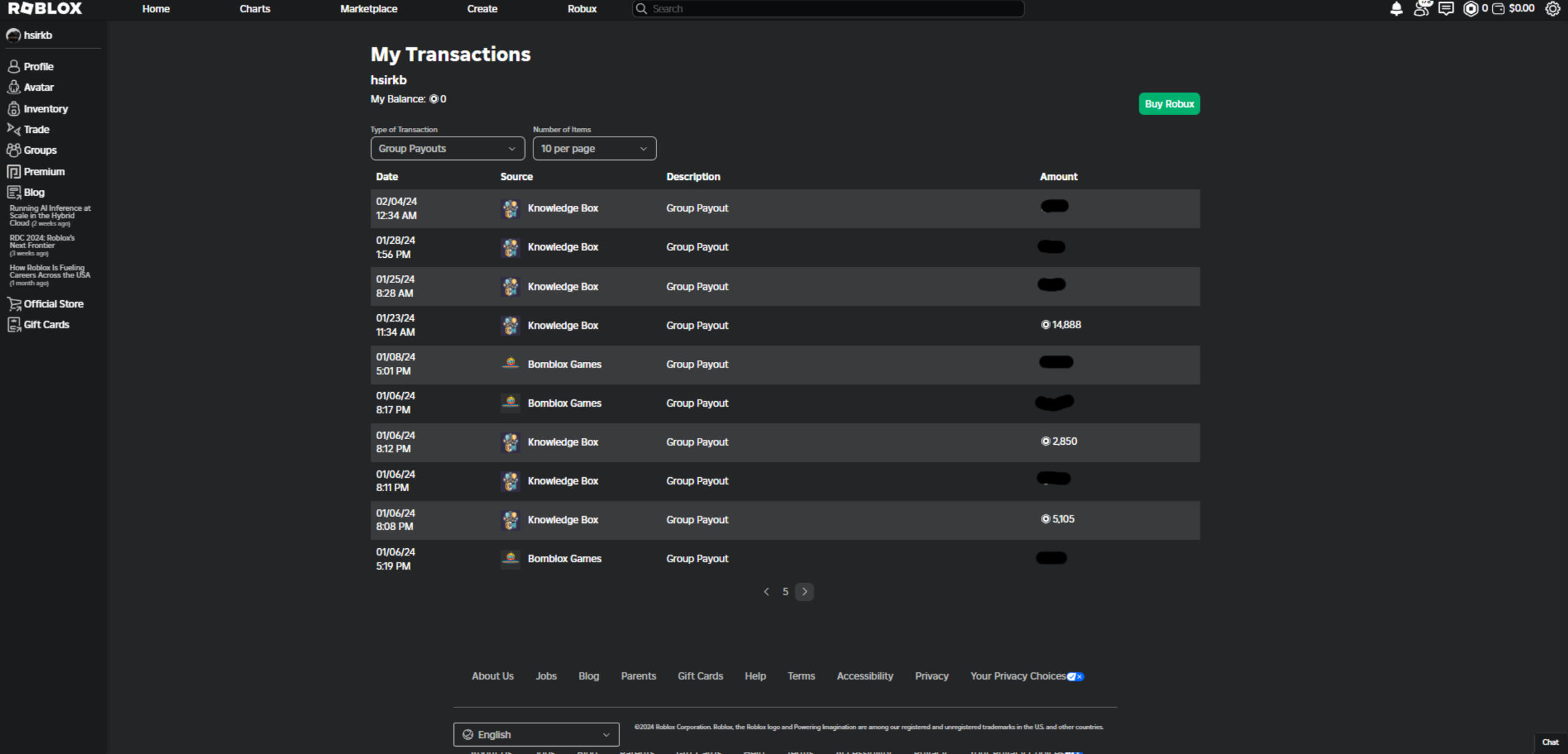This screenshot has width=1568, height=754.
Task: Click the Buy Robux button
Action: (1169, 104)
